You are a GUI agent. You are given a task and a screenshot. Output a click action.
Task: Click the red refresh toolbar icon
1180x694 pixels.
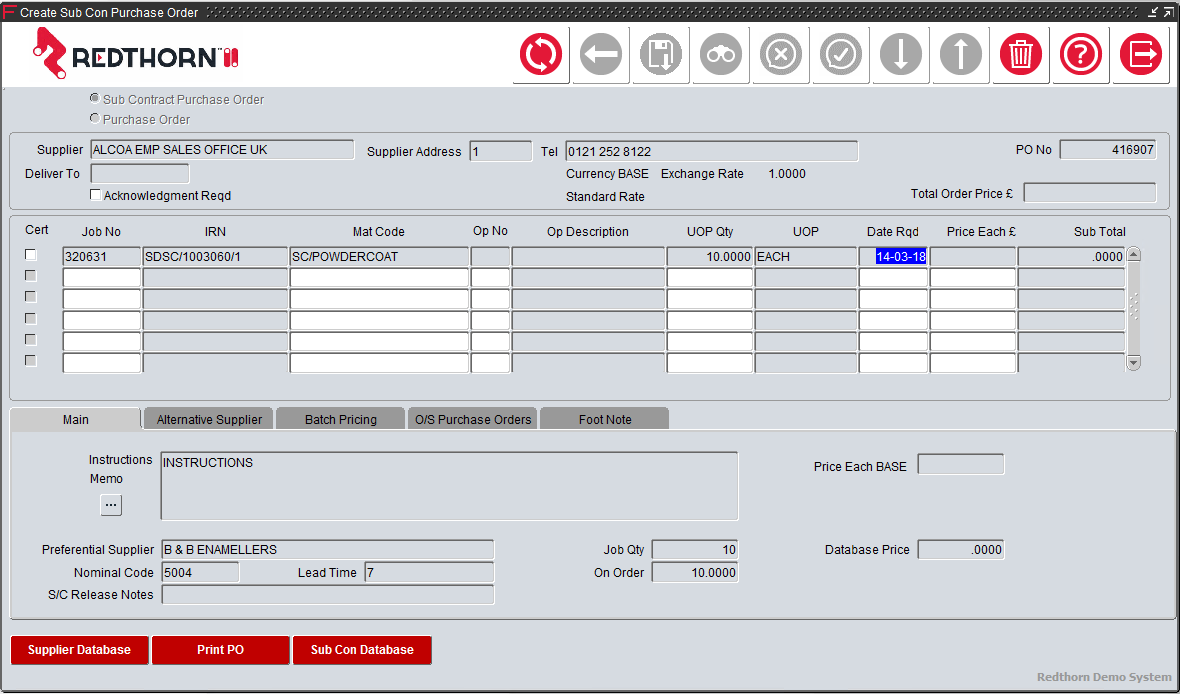pos(540,55)
